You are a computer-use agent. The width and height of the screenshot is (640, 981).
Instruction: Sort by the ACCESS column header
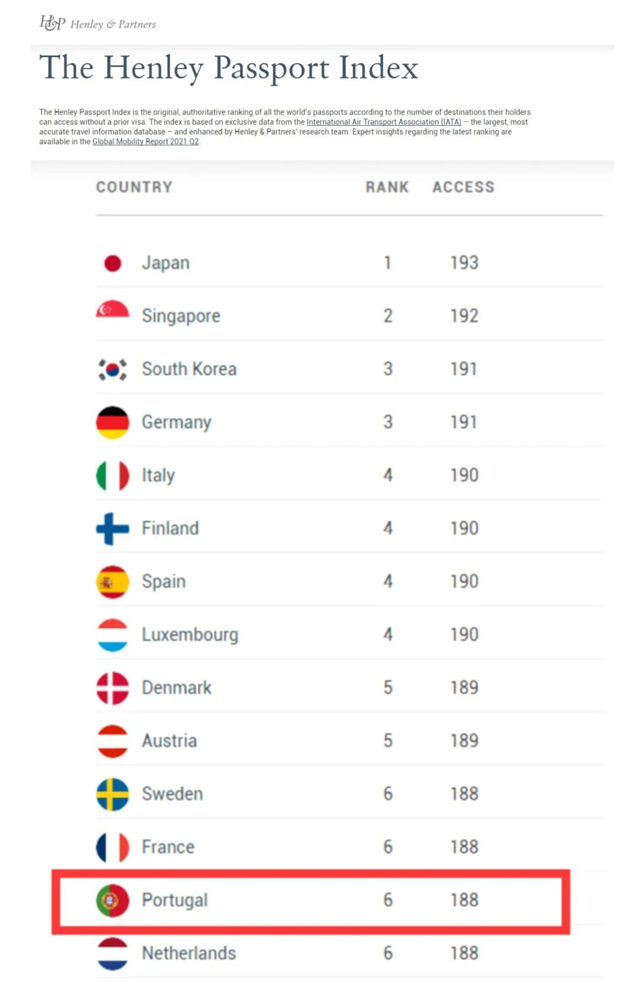pos(464,187)
